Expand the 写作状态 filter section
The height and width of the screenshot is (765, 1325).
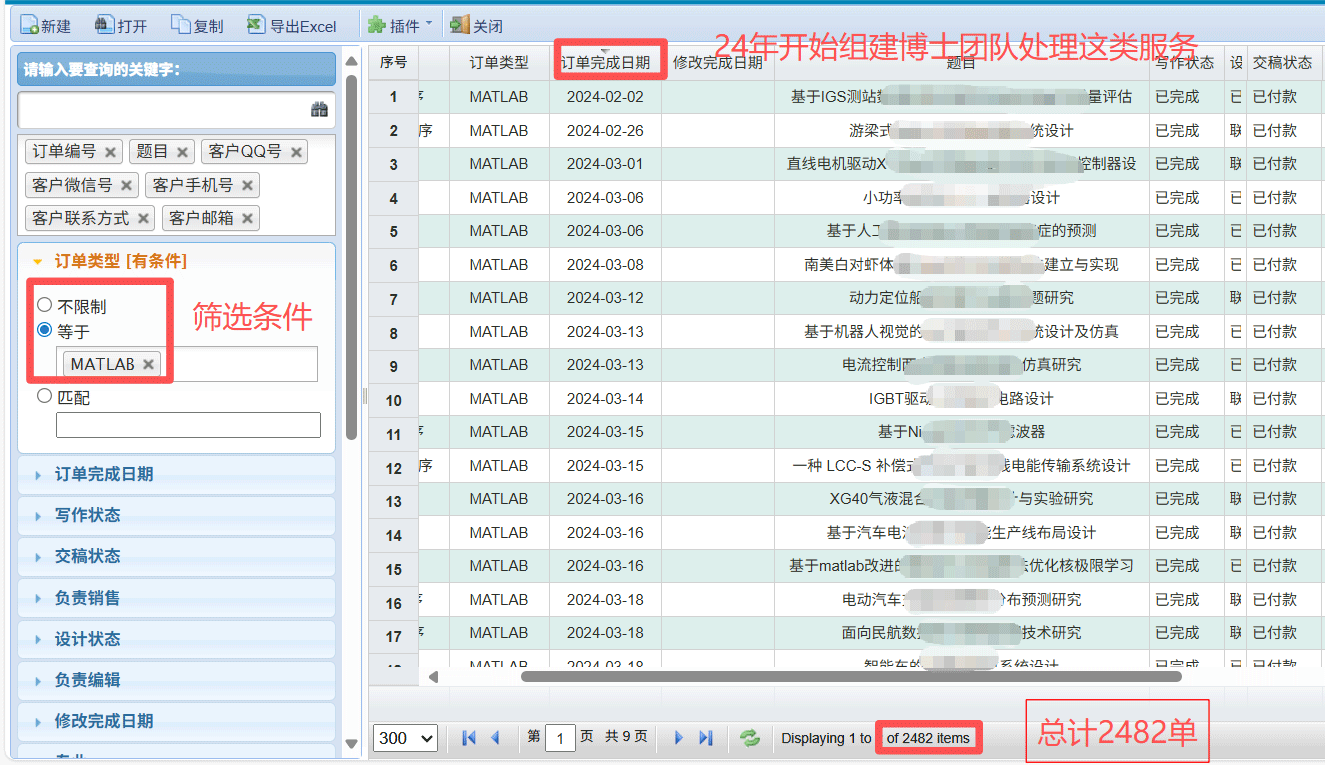pyautogui.click(x=88, y=515)
